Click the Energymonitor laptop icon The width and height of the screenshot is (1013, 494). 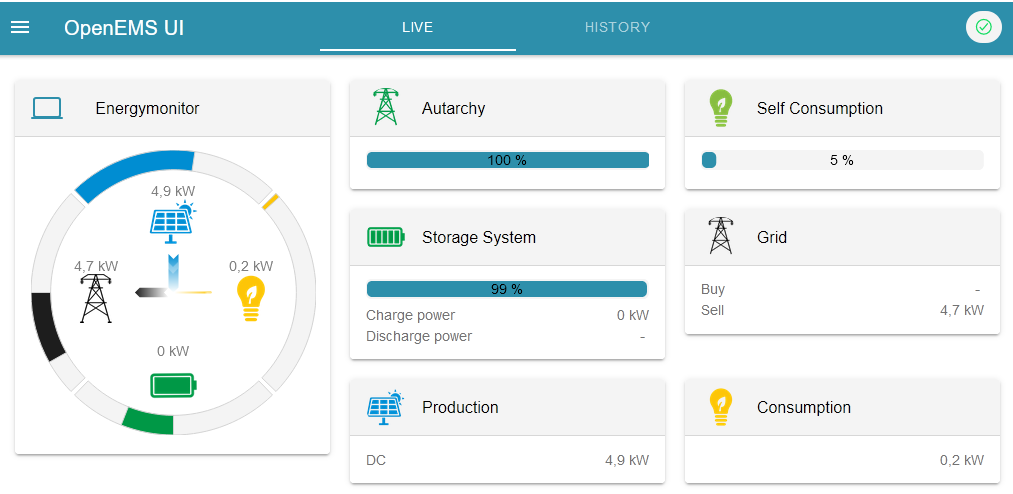point(47,108)
